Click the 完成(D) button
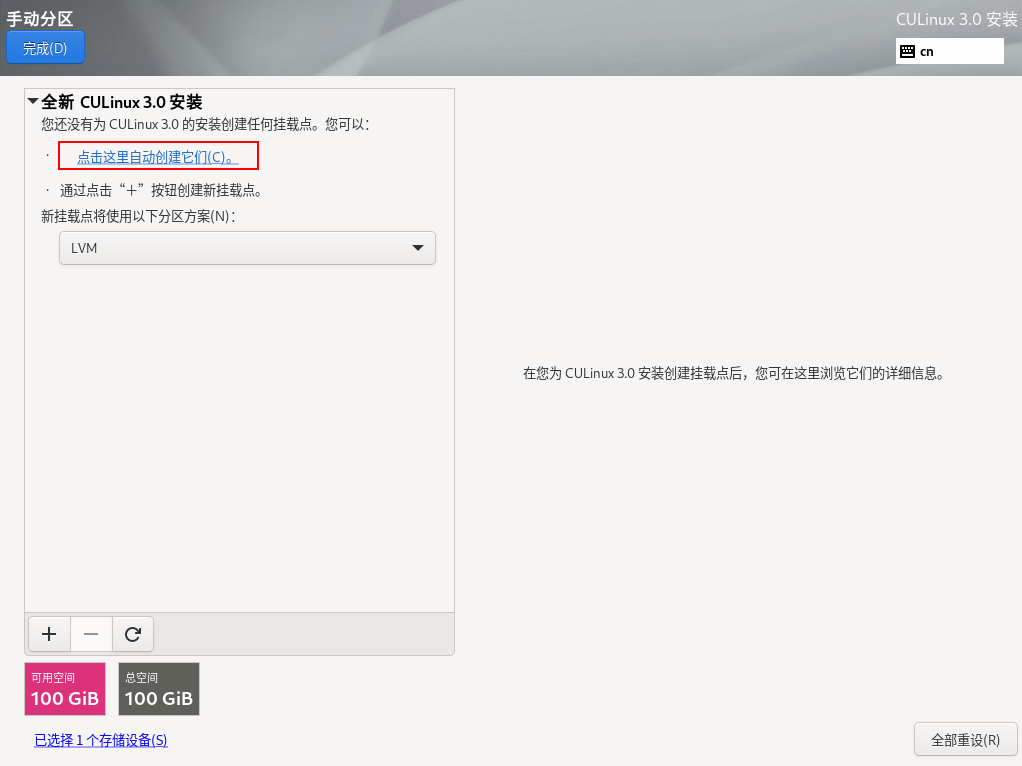This screenshot has height=766, width=1022. point(45,48)
